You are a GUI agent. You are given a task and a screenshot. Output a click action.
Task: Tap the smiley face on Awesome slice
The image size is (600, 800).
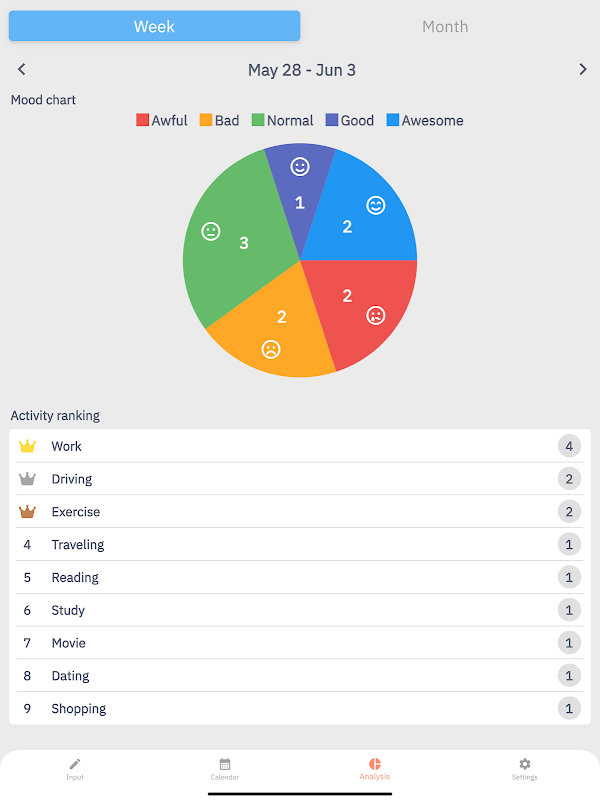click(x=376, y=205)
